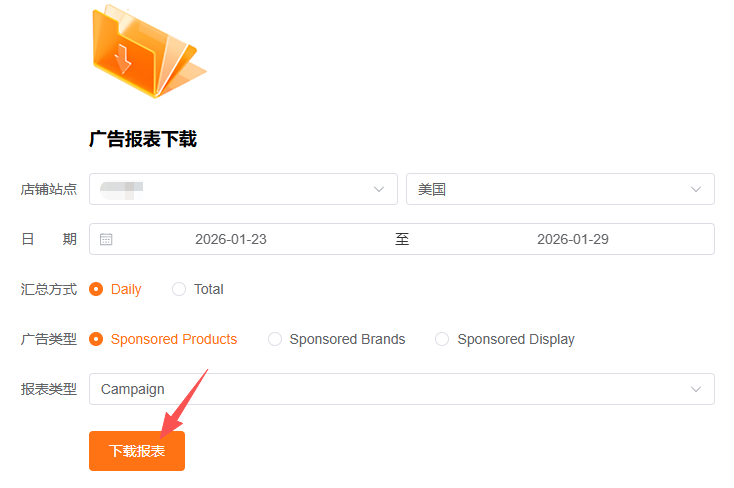This screenshot has height=488, width=734.
Task: Choose Sponsored Display ad type
Action: click(x=443, y=339)
